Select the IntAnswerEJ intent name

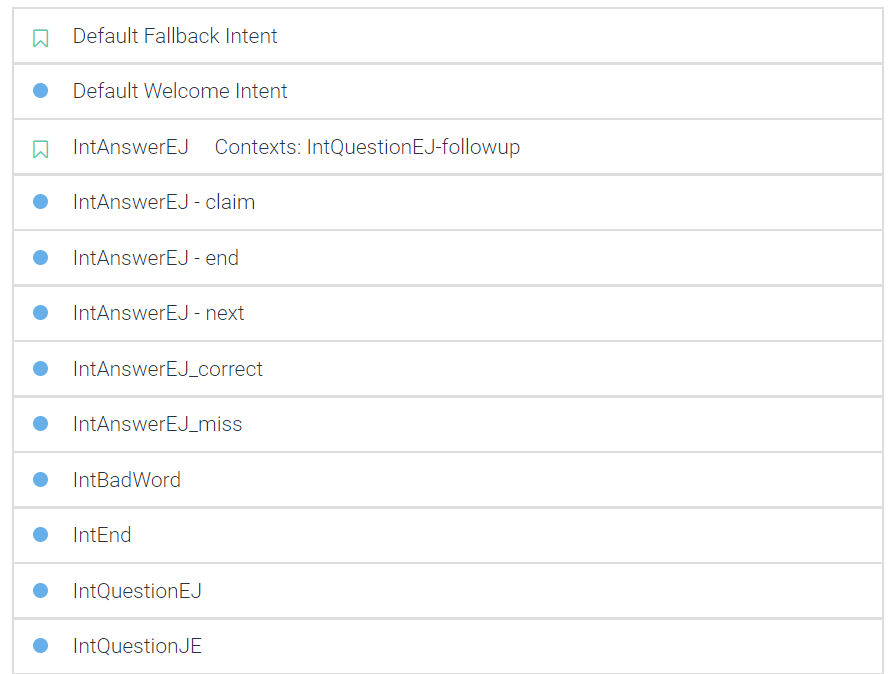tap(131, 147)
